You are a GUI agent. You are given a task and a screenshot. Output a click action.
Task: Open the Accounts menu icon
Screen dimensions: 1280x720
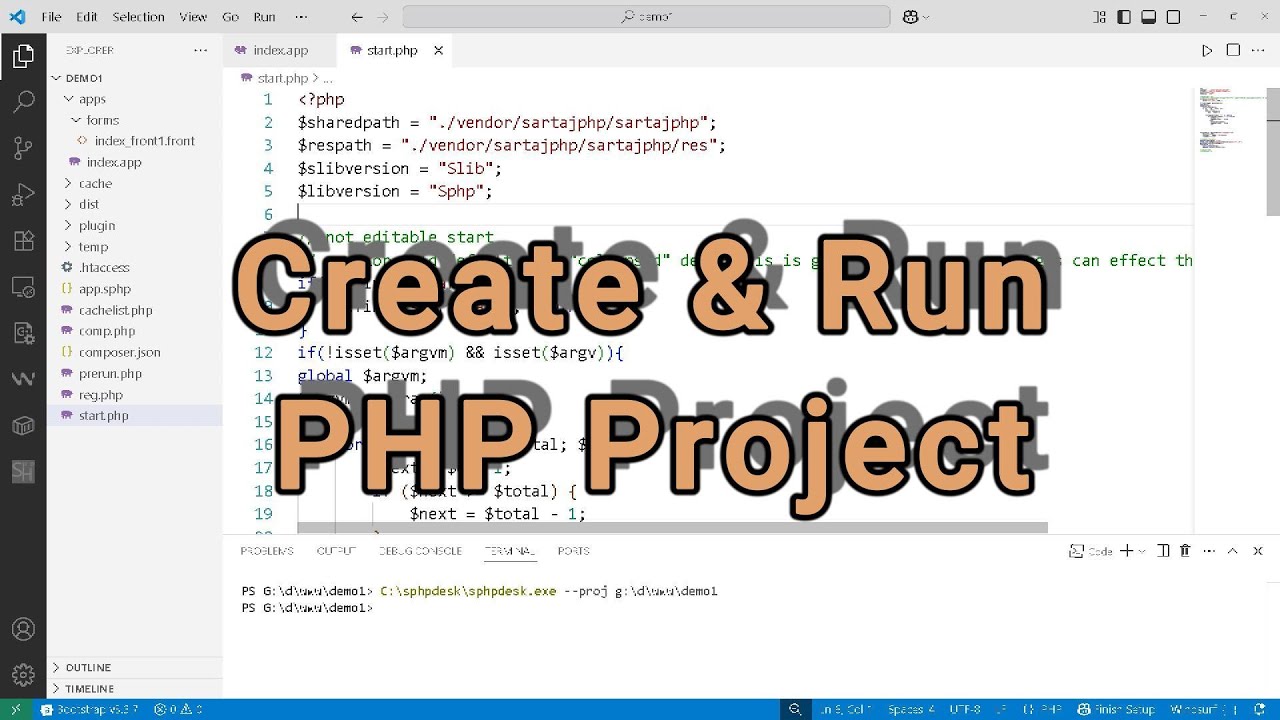pos(23,630)
